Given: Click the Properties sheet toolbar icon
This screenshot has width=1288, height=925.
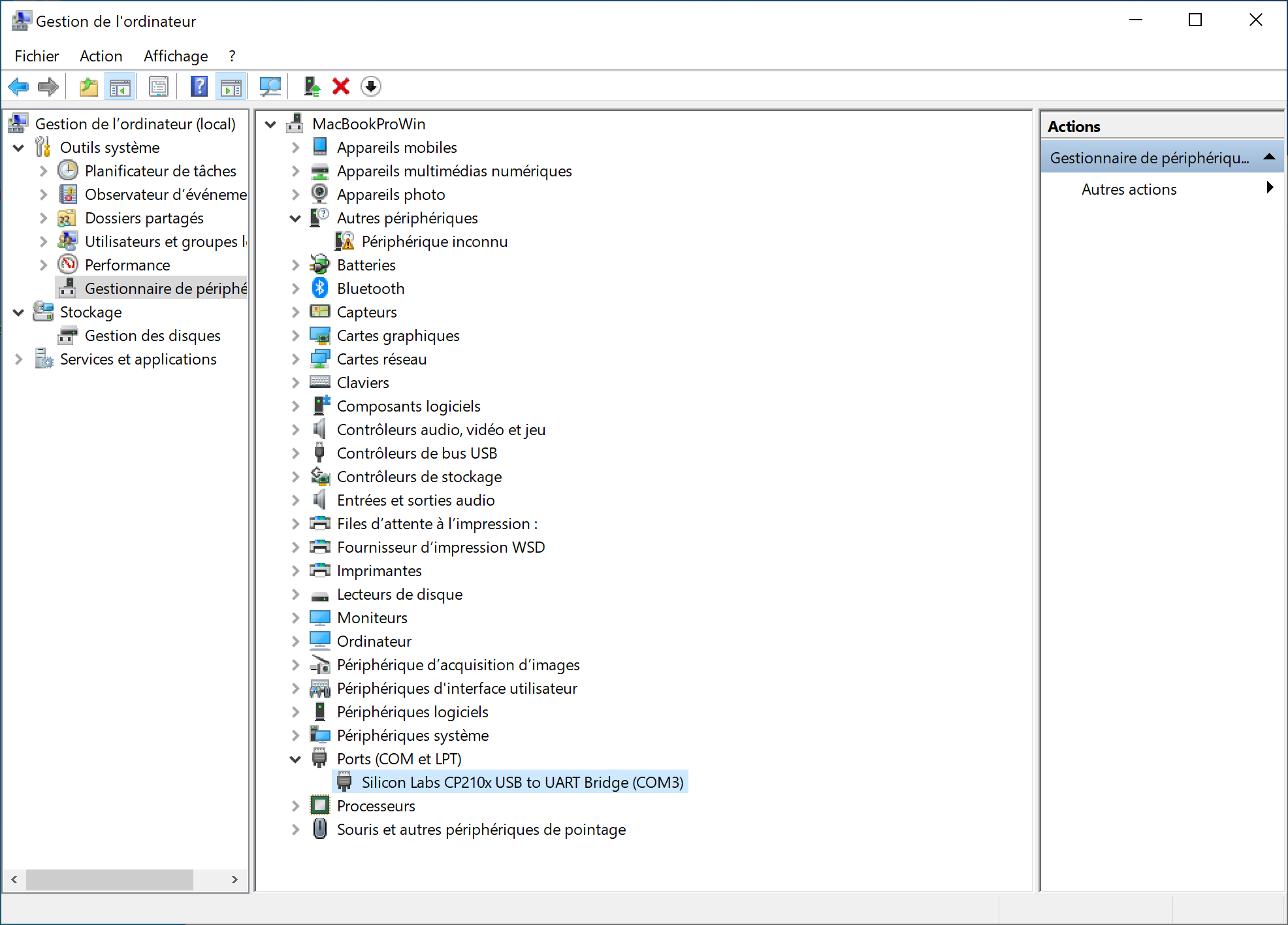Looking at the screenshot, I should 159,86.
